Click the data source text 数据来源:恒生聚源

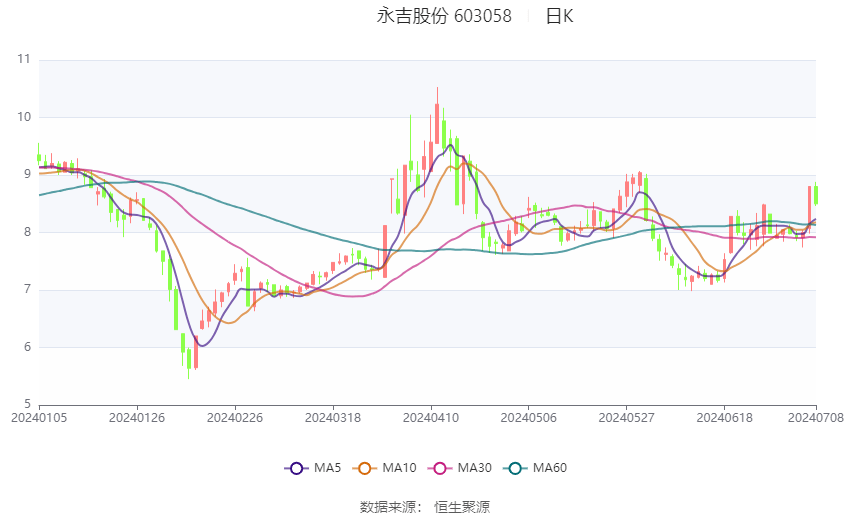tap(425, 507)
